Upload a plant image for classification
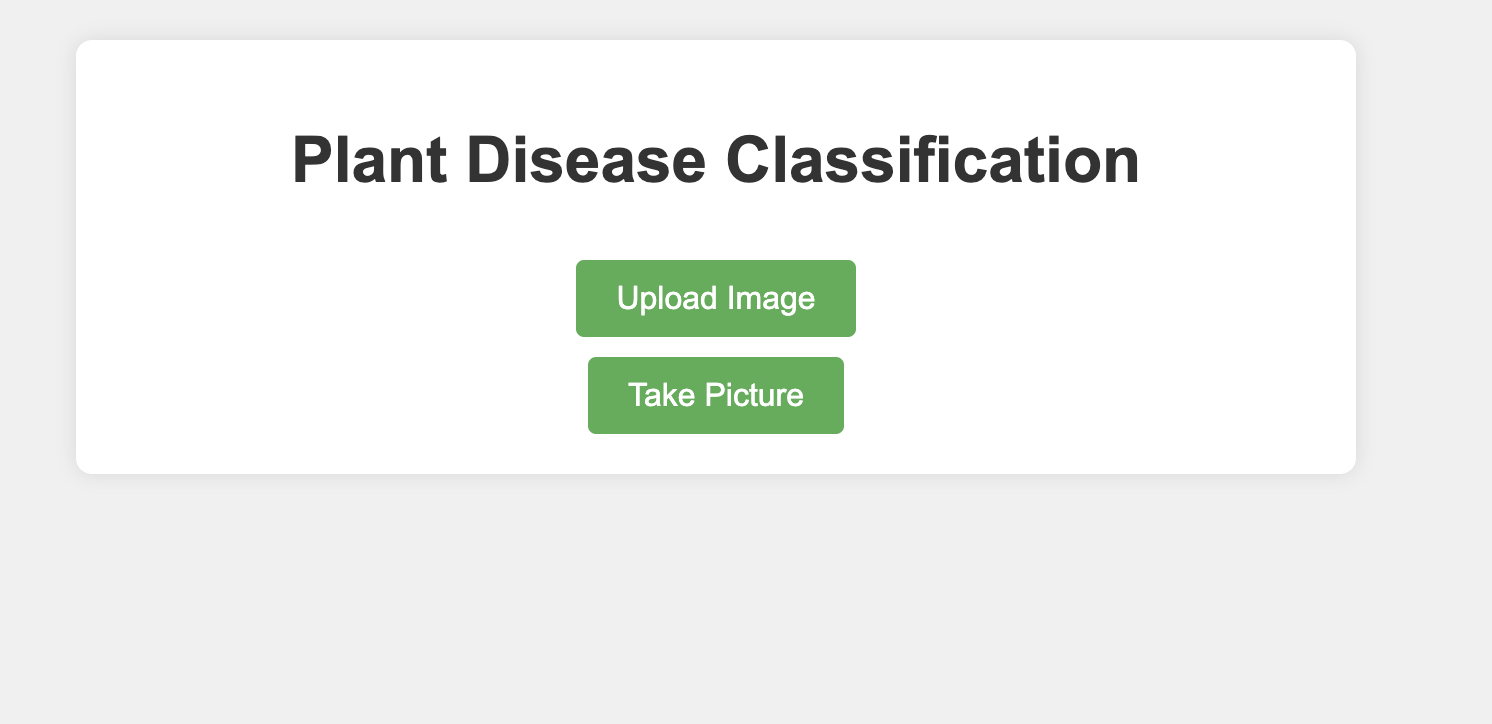Viewport: 1492px width, 724px height. (x=715, y=298)
